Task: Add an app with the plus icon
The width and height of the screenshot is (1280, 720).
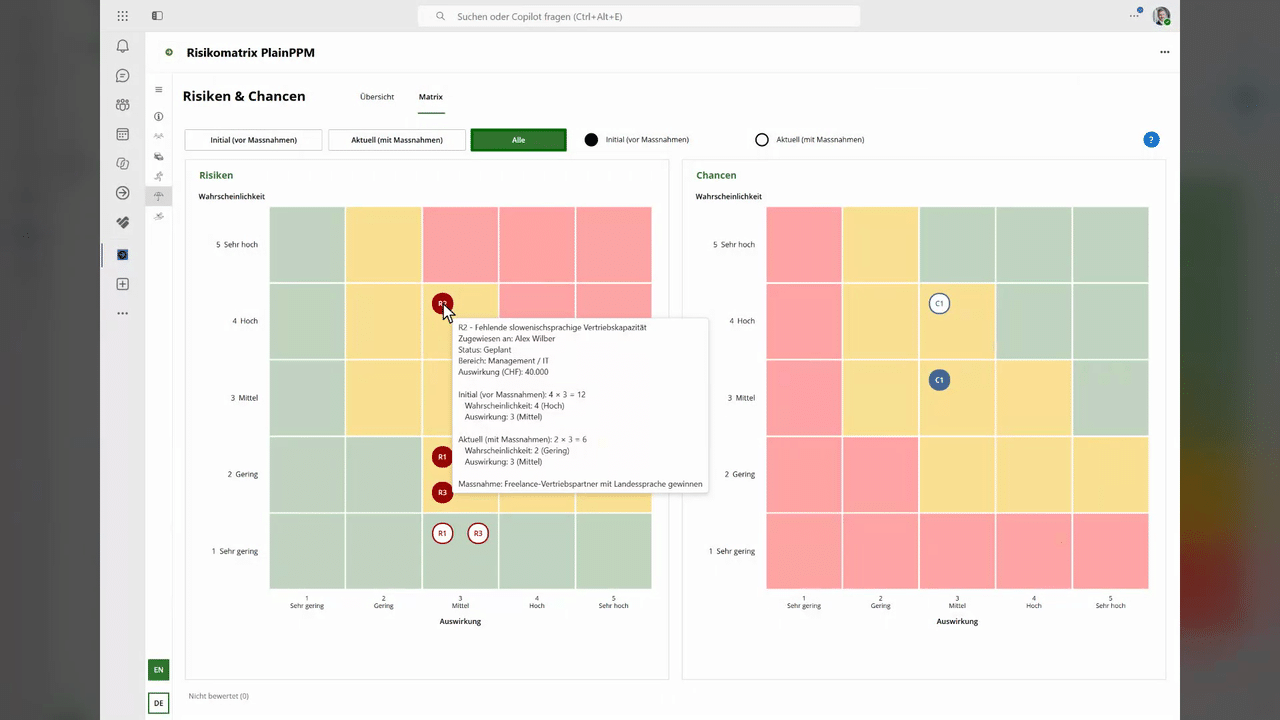Action: click(x=123, y=284)
